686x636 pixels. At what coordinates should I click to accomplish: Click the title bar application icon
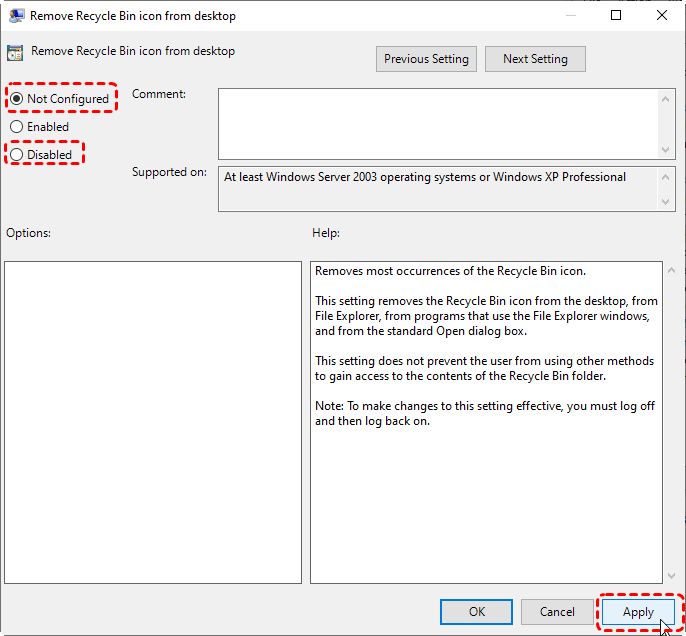pyautogui.click(x=17, y=16)
